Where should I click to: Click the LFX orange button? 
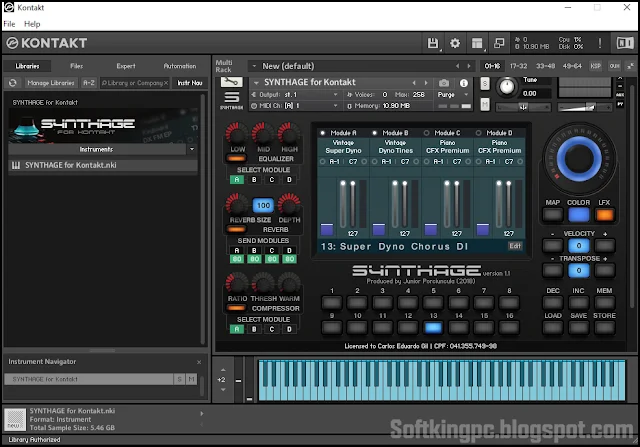pyautogui.click(x=604, y=215)
